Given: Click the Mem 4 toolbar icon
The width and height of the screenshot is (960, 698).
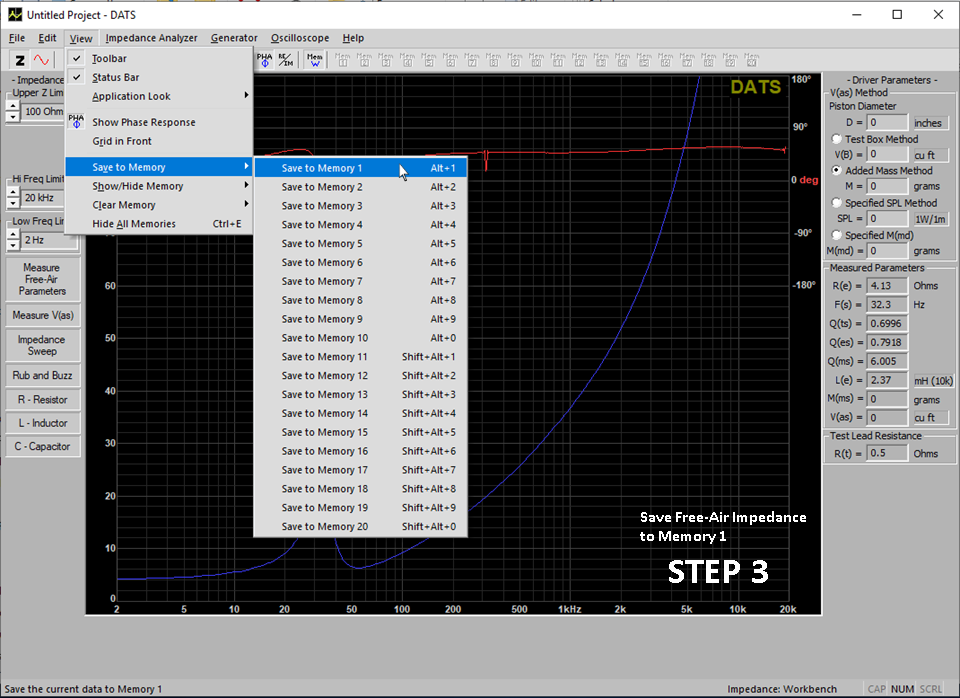Looking at the screenshot, I should coord(407,60).
